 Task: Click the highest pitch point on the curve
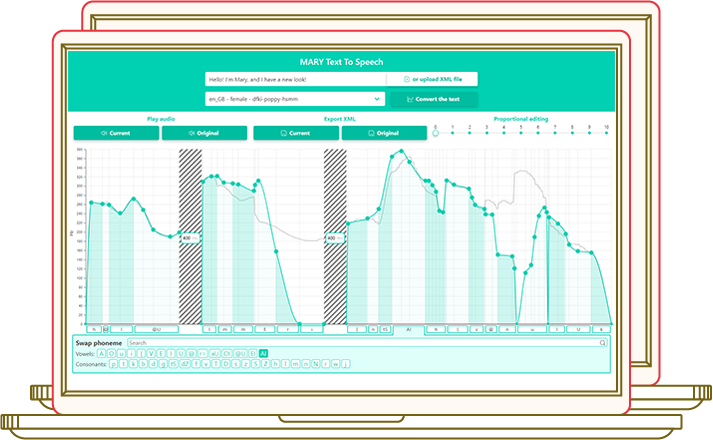[x=402, y=152]
